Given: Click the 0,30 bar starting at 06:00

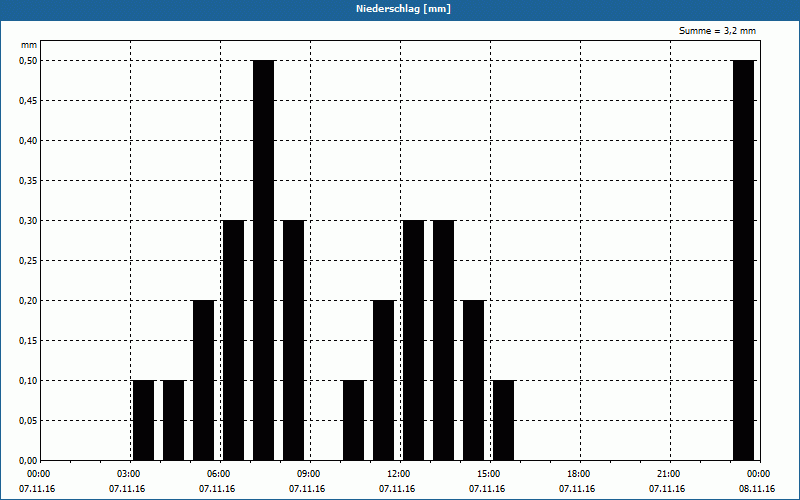Looking at the screenshot, I should tap(234, 340).
